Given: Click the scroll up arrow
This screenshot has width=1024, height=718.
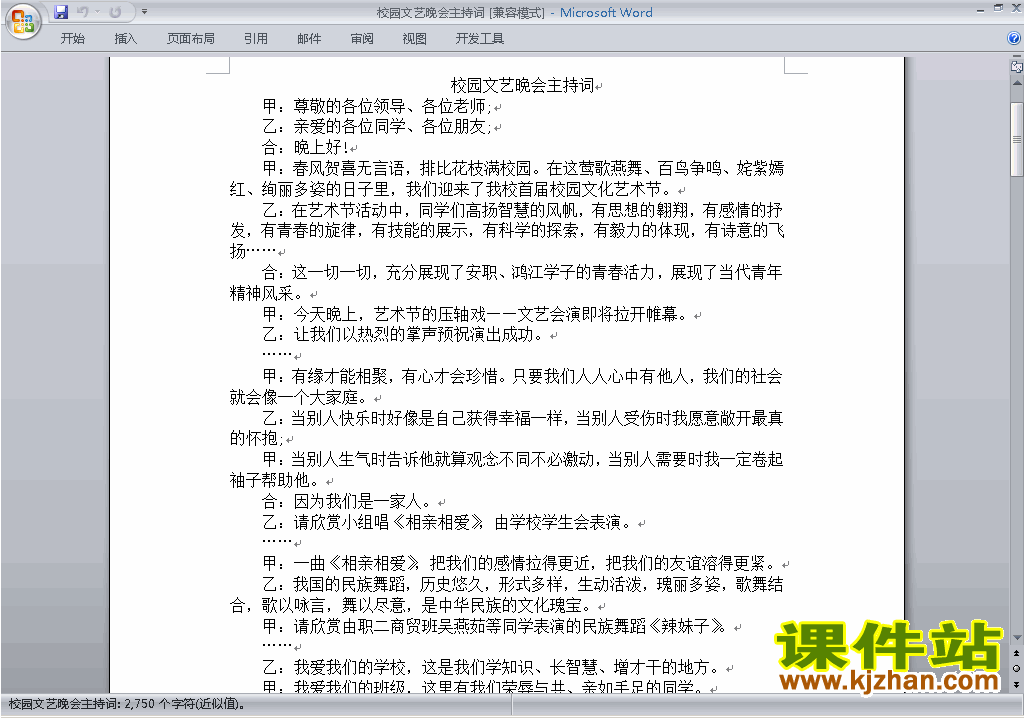Looking at the screenshot, I should [x=1016, y=84].
